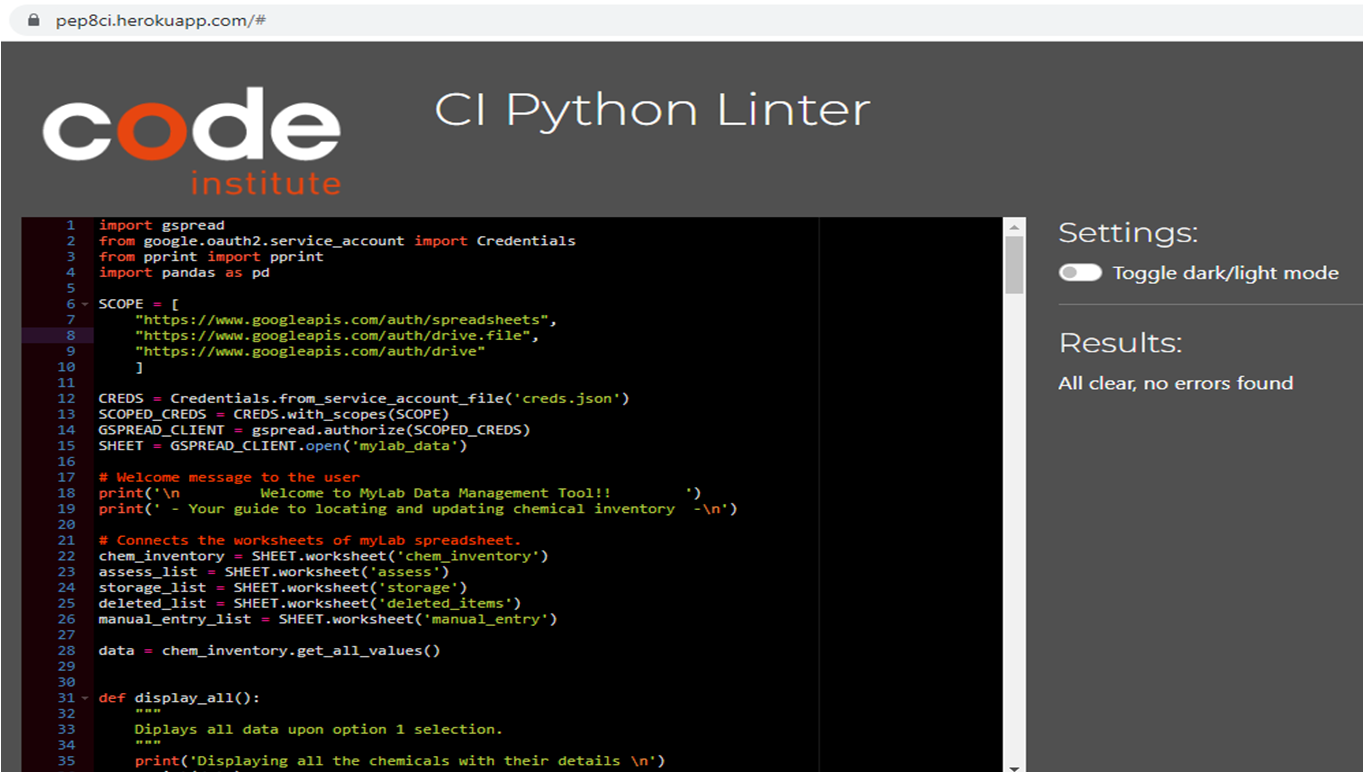Click the editor scrollbar down arrow
The width and height of the screenshot is (1364, 773).
[1014, 767]
